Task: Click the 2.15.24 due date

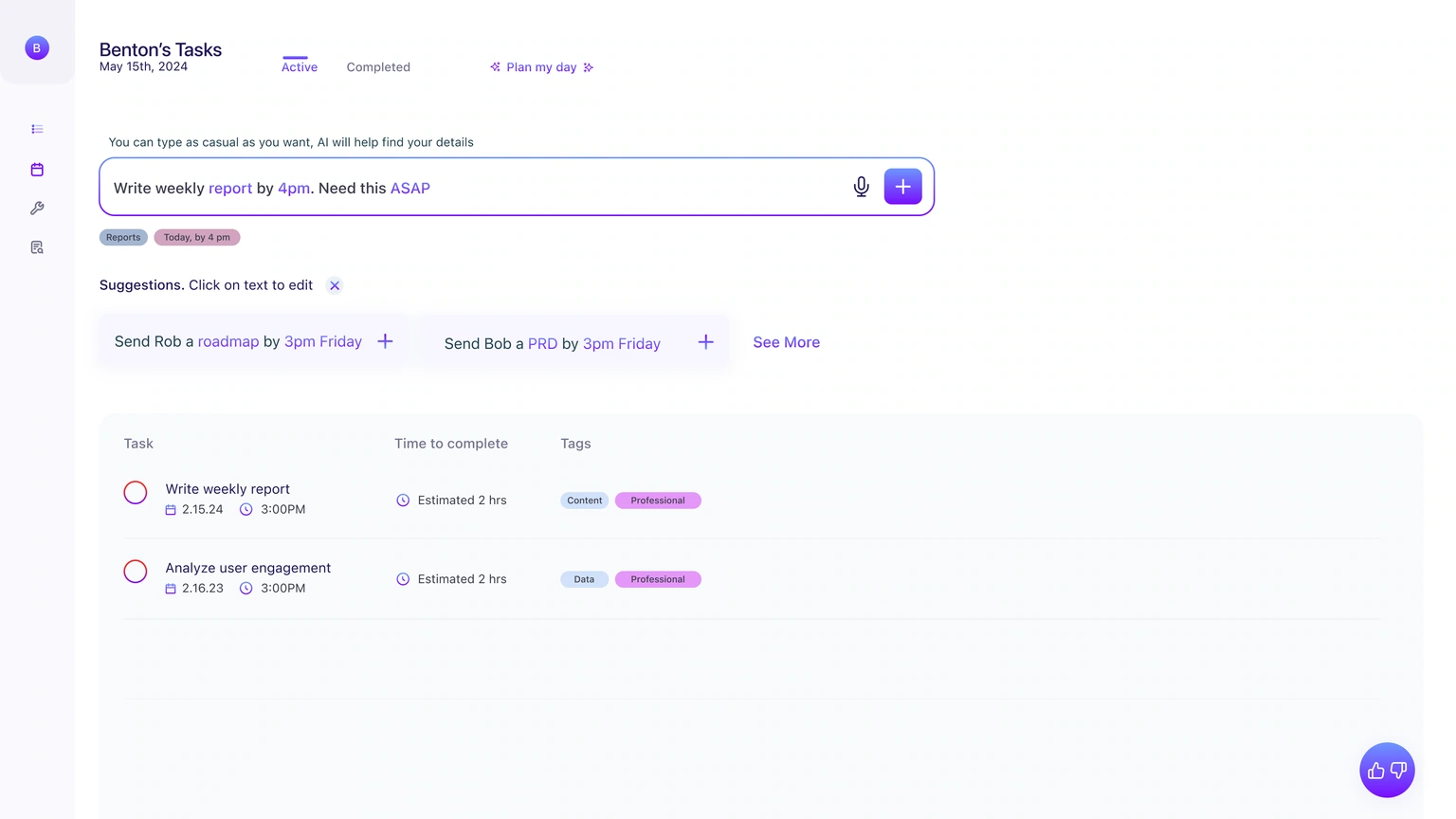Action: [203, 510]
